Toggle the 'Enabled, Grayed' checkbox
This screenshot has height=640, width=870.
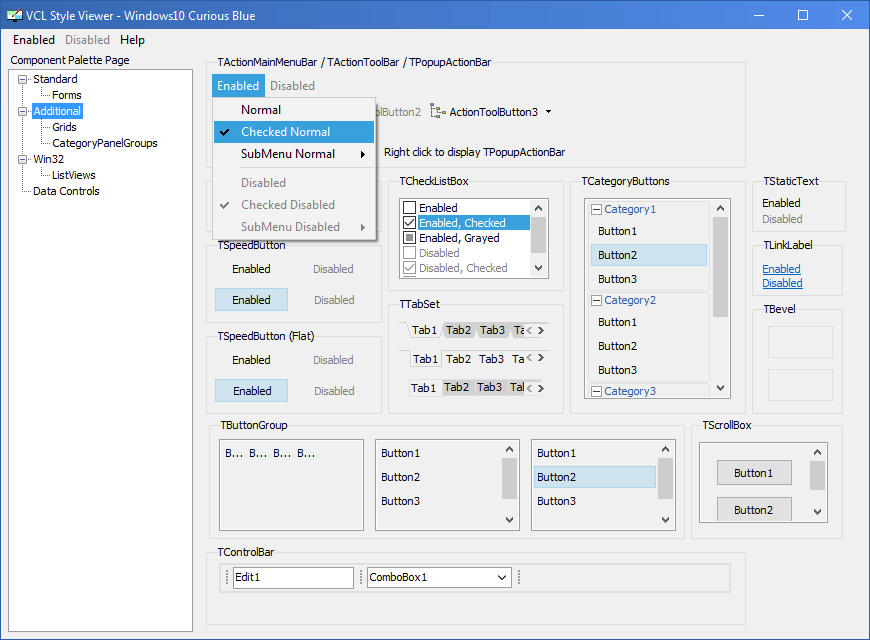pyautogui.click(x=409, y=238)
